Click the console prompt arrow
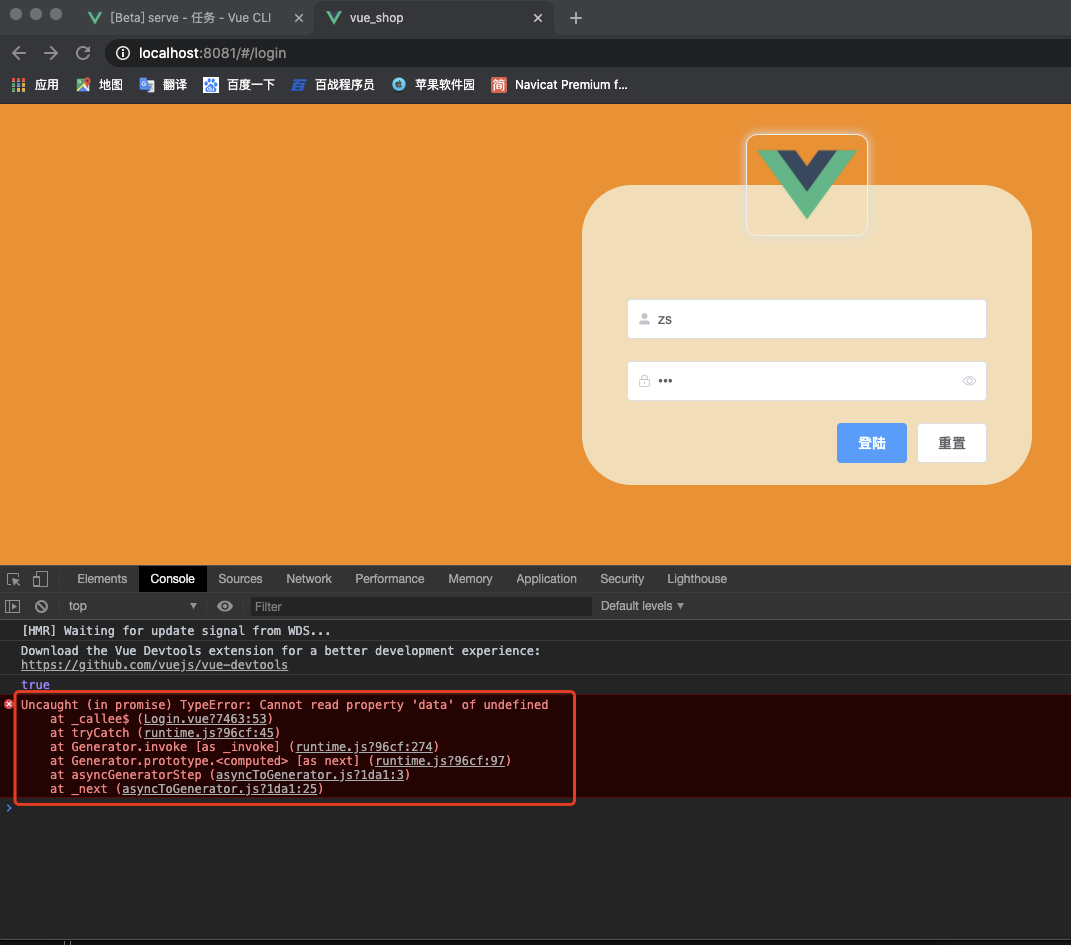The width and height of the screenshot is (1071, 945). (x=9, y=808)
